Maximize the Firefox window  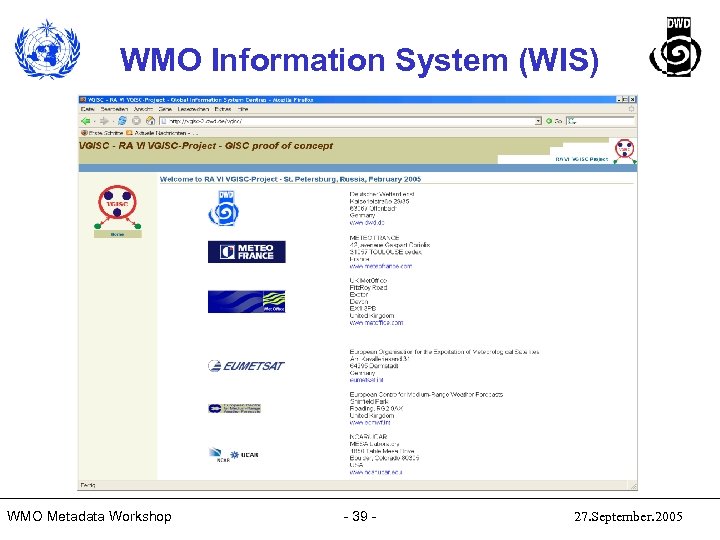tap(625, 99)
